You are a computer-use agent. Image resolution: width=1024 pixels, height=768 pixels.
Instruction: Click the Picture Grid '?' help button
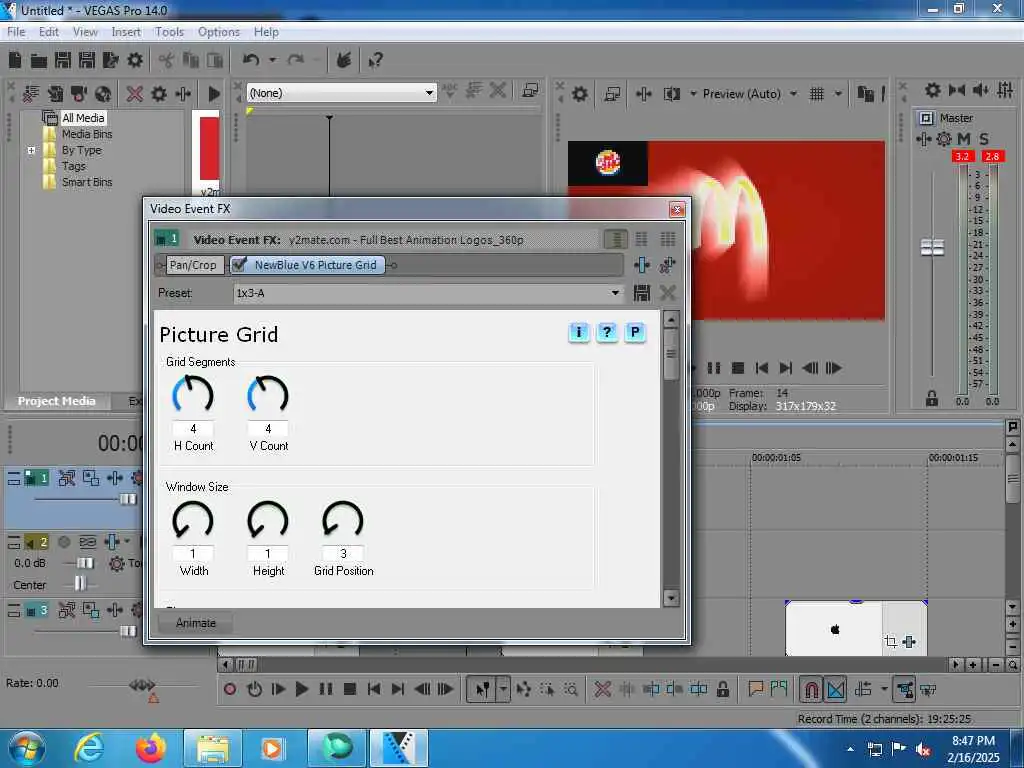point(607,332)
